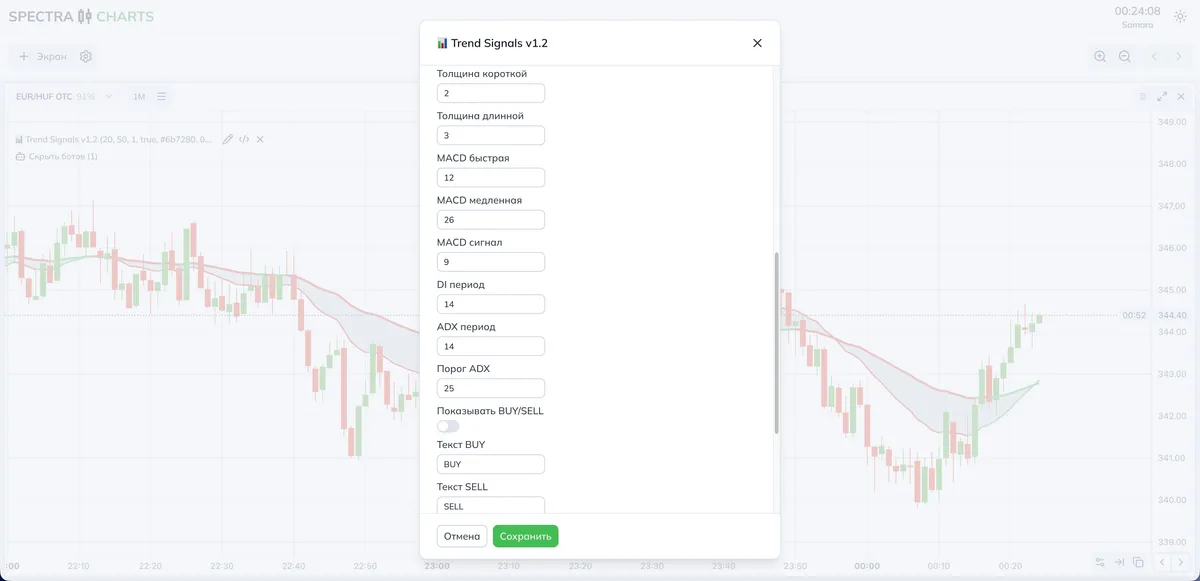This screenshot has height=581, width=1200.
Task: Open the chart type menu icon beside 1M
Action: tap(161, 96)
